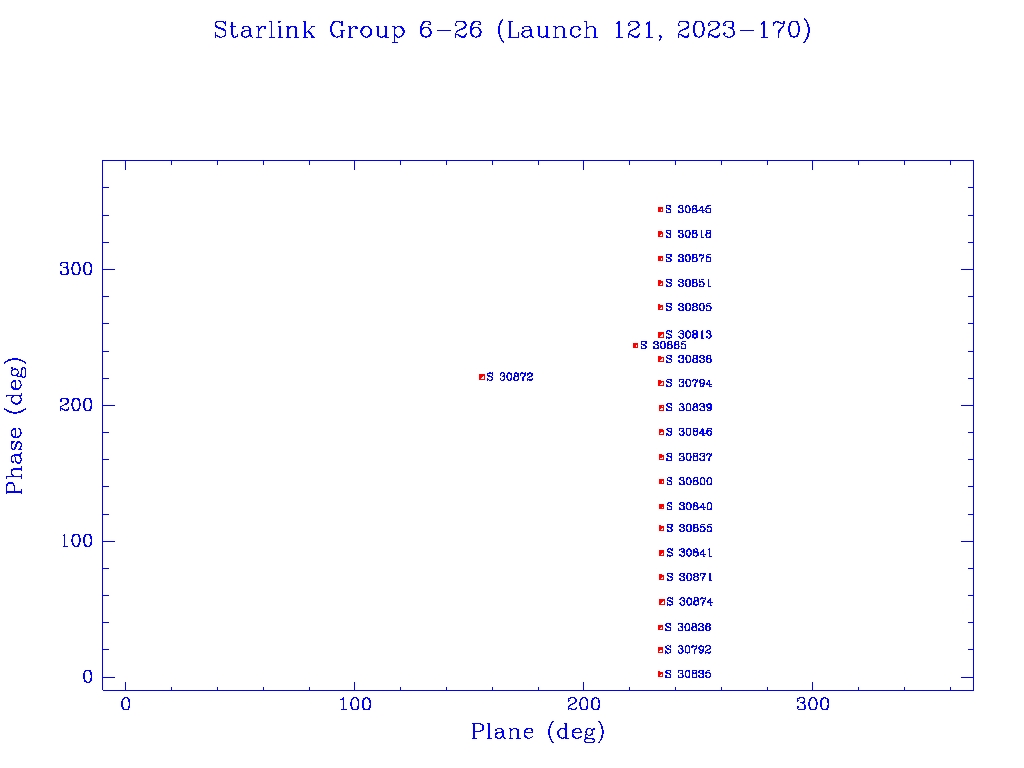Screen dimensions: 1024x768
Task: Select the S 30800 satellite label
Action: pos(689,481)
